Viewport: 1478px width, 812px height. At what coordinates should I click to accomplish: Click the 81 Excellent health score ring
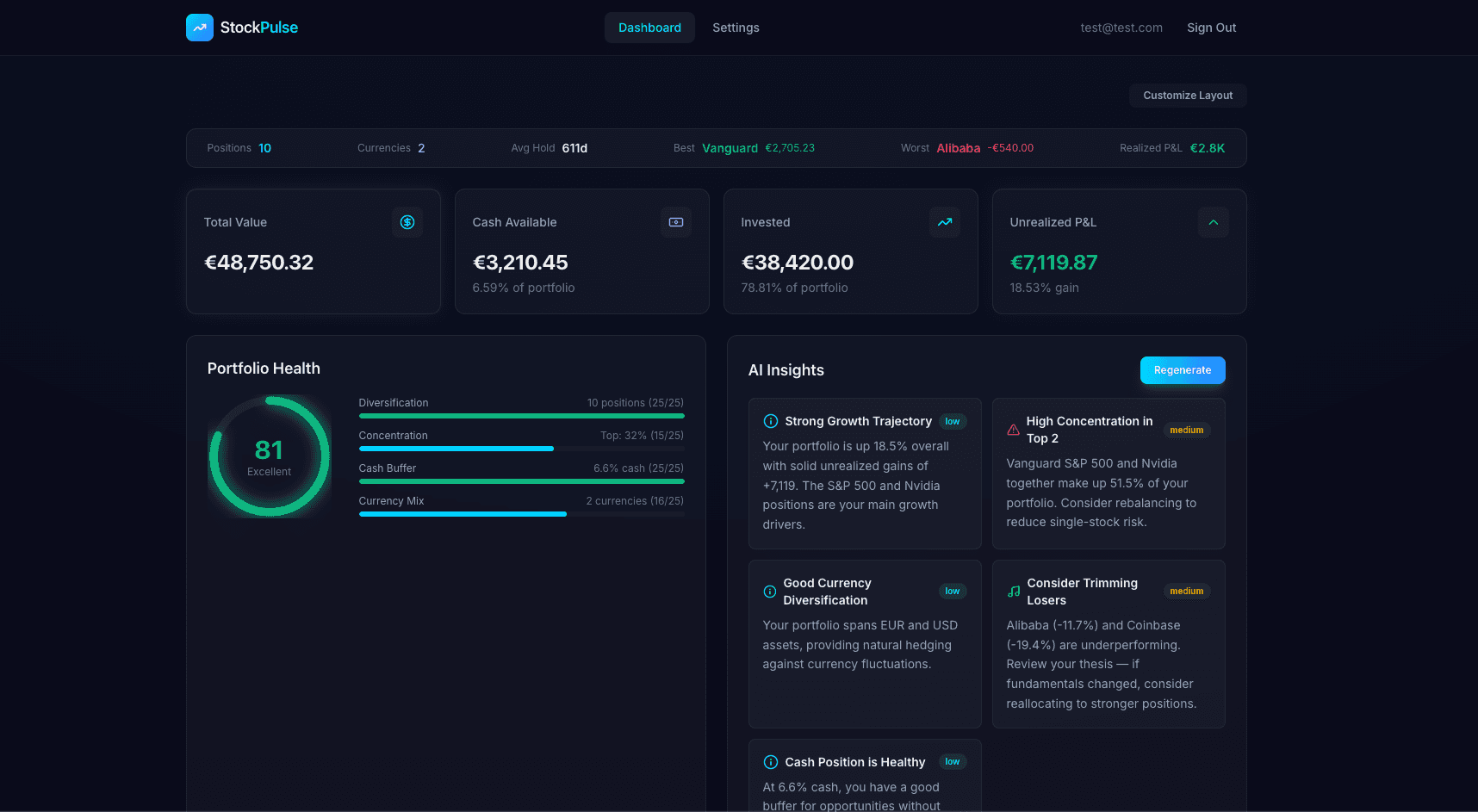pyautogui.click(x=270, y=456)
